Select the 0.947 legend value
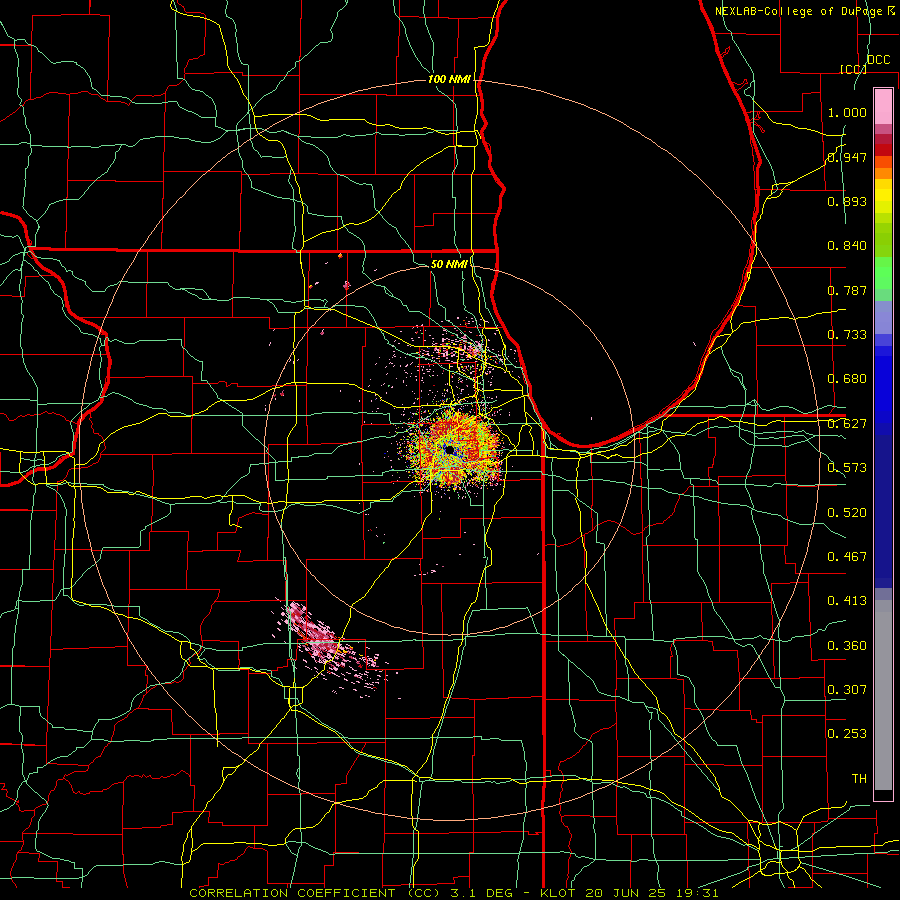This screenshot has width=900, height=900. (x=847, y=157)
